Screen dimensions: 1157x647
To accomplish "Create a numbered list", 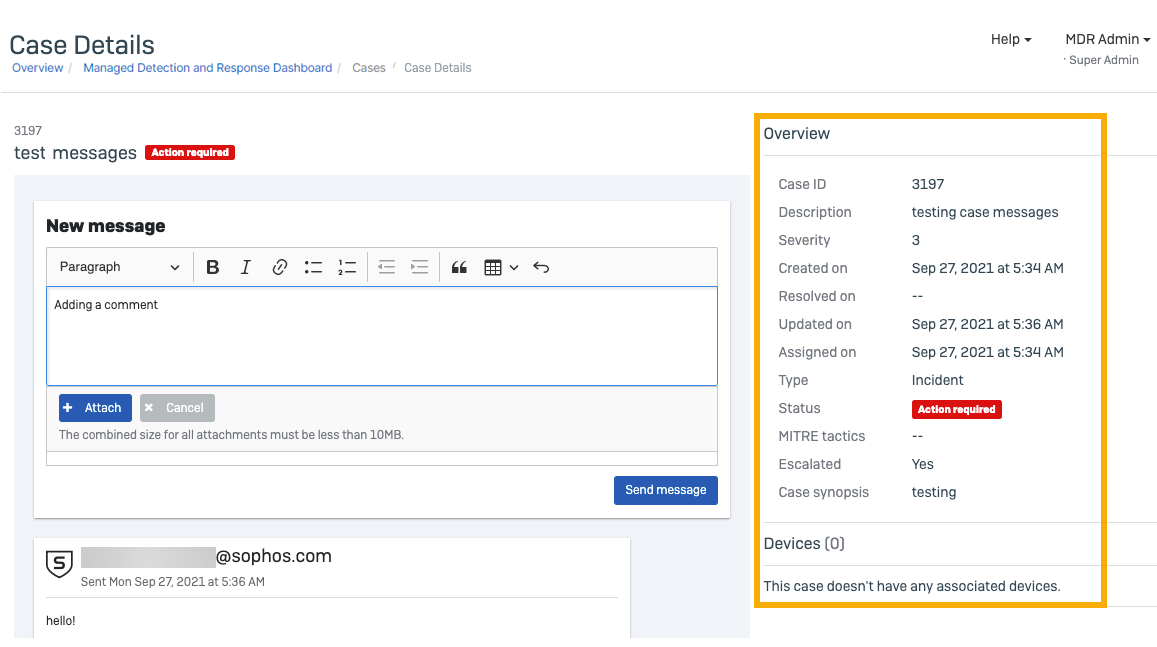I will point(347,267).
